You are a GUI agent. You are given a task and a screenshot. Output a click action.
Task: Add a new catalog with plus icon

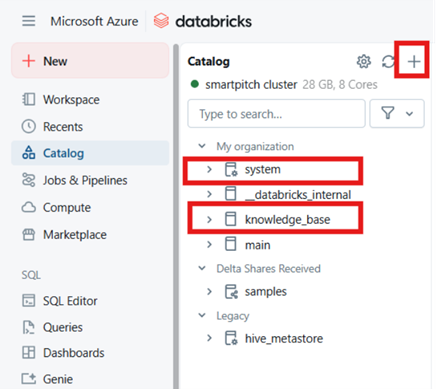click(414, 61)
